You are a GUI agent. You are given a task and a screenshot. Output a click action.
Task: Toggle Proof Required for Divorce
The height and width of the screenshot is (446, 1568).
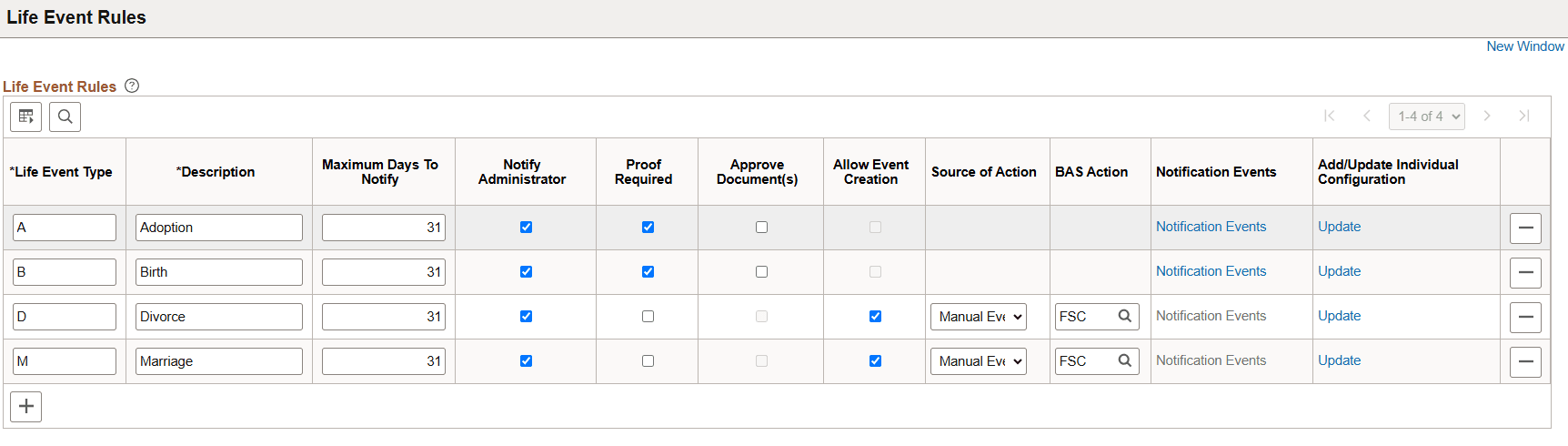[x=648, y=317]
